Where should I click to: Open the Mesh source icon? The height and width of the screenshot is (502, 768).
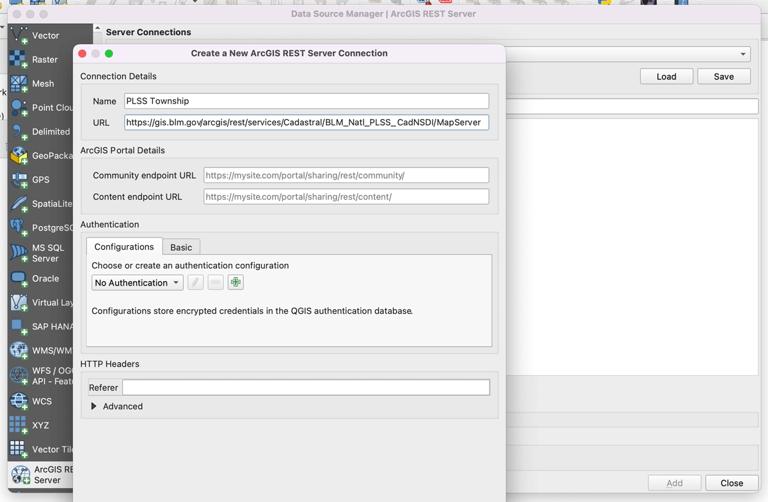click(19, 84)
